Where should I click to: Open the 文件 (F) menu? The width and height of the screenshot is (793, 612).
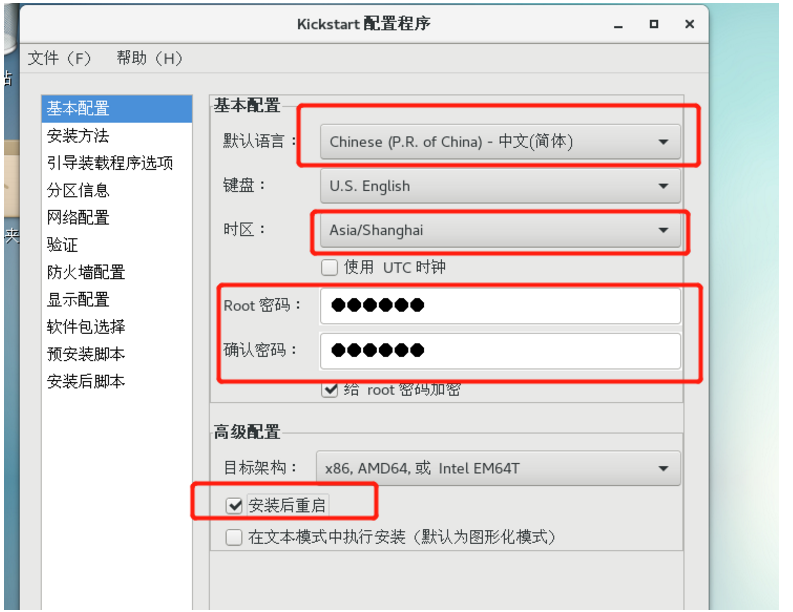pyautogui.click(x=59, y=58)
